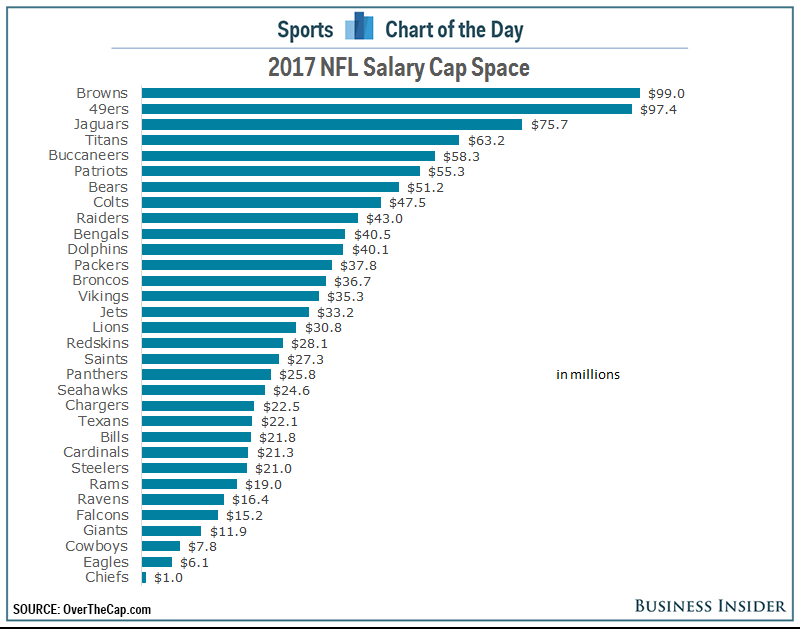Click the Cowboys team label
This screenshot has width=800, height=629.
click(96, 546)
